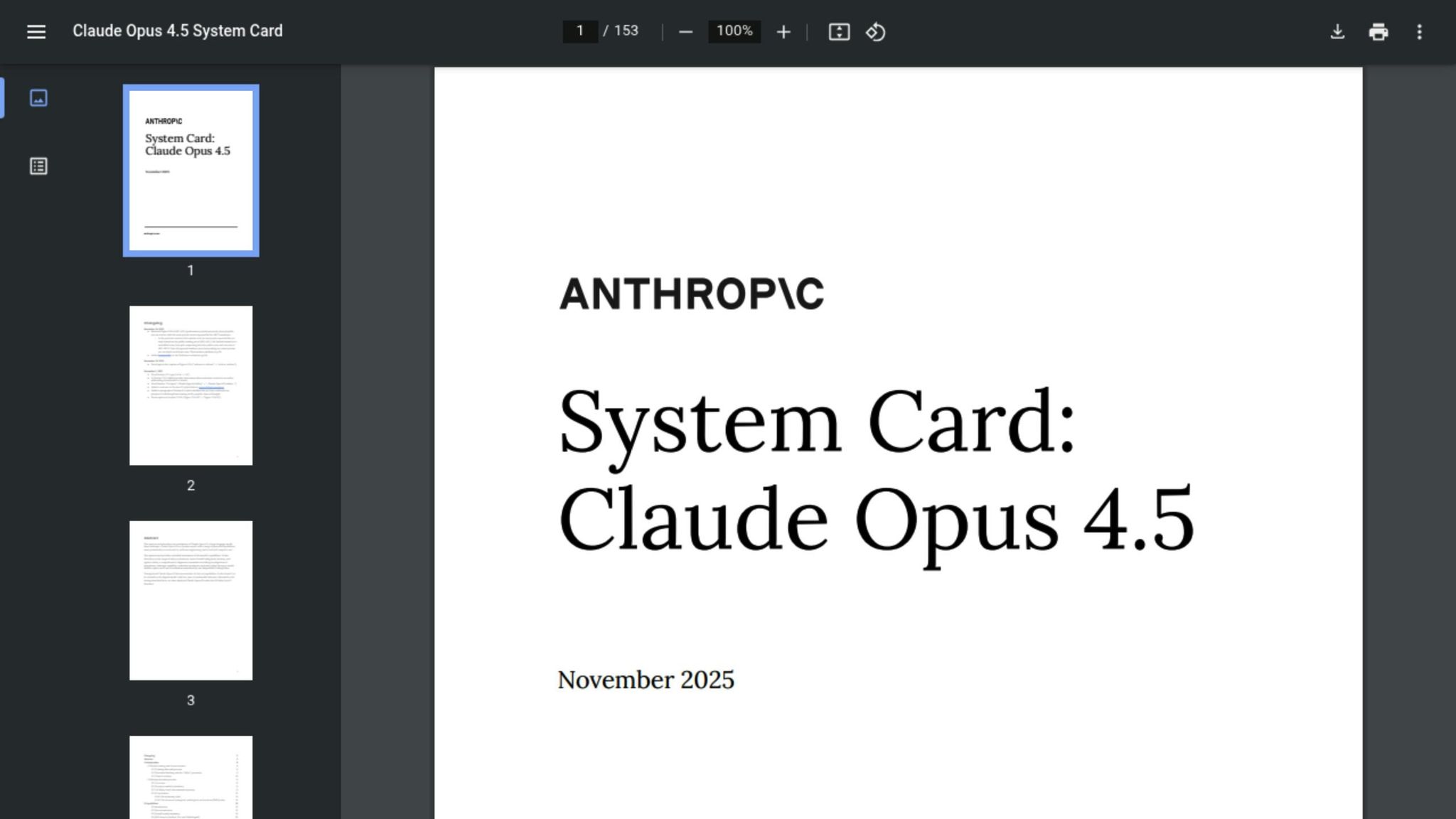Download the Claude Opus 4.5 System Card PDF
Image resolution: width=1456 pixels, height=819 pixels.
click(1338, 31)
